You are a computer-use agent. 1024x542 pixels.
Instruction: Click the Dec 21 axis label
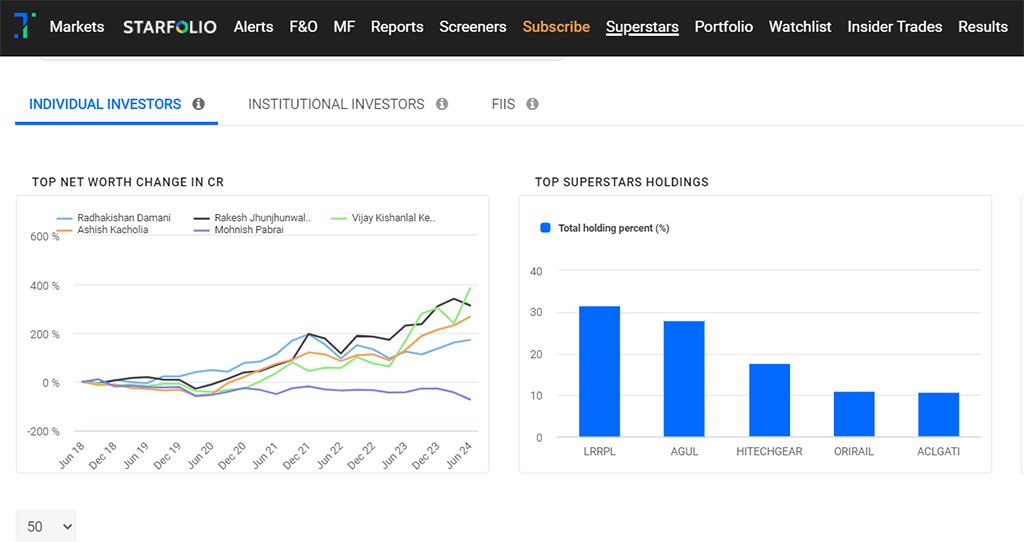[x=296, y=455]
